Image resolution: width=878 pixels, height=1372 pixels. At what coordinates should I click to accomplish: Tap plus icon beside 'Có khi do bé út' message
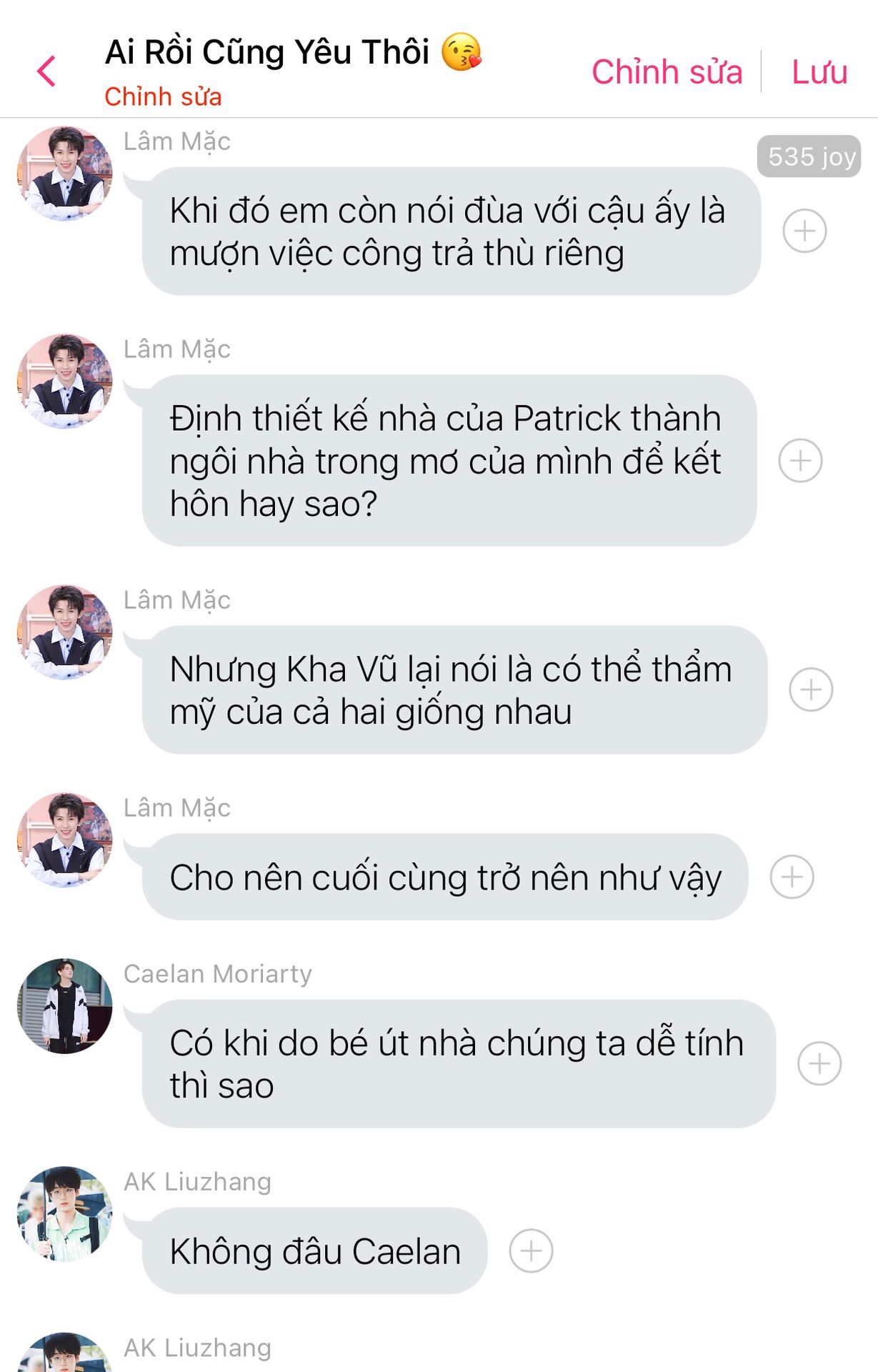coord(819,1063)
